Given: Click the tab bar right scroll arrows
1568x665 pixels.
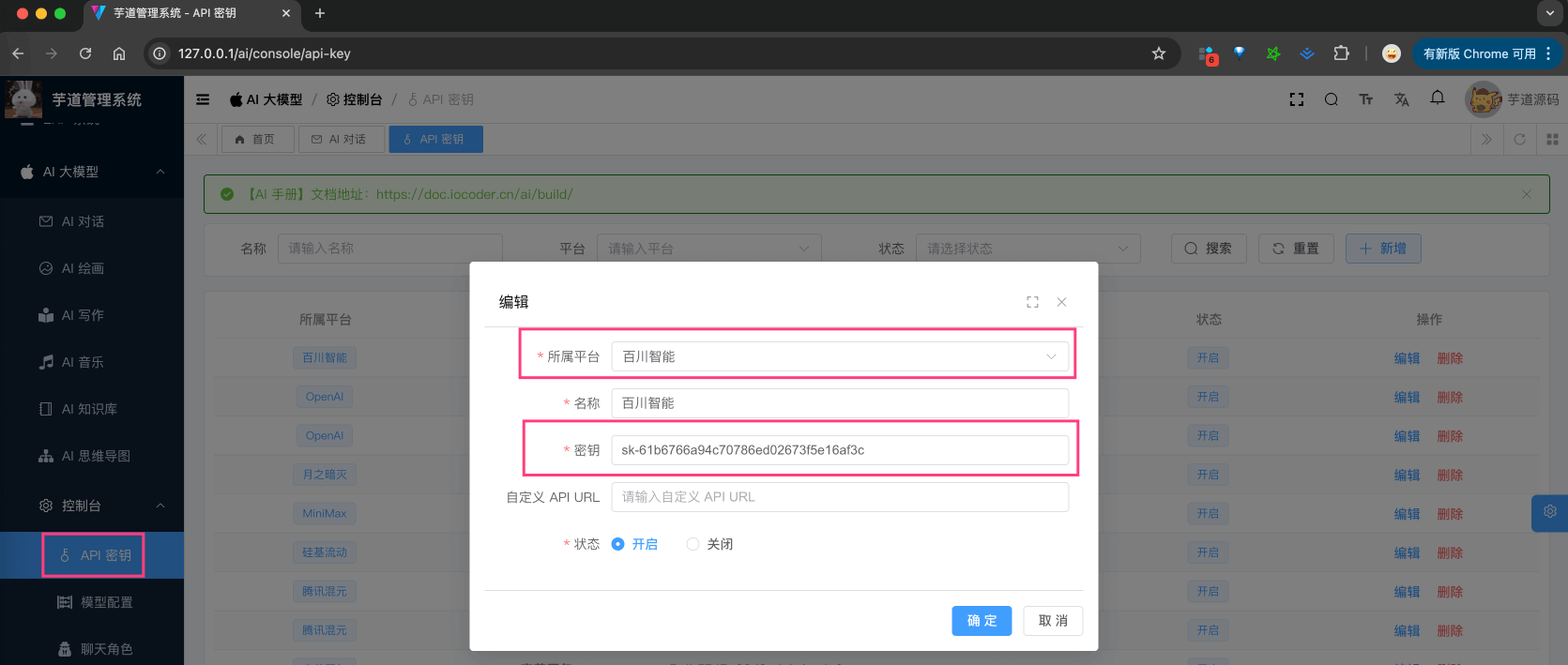Looking at the screenshot, I should tap(1486, 139).
